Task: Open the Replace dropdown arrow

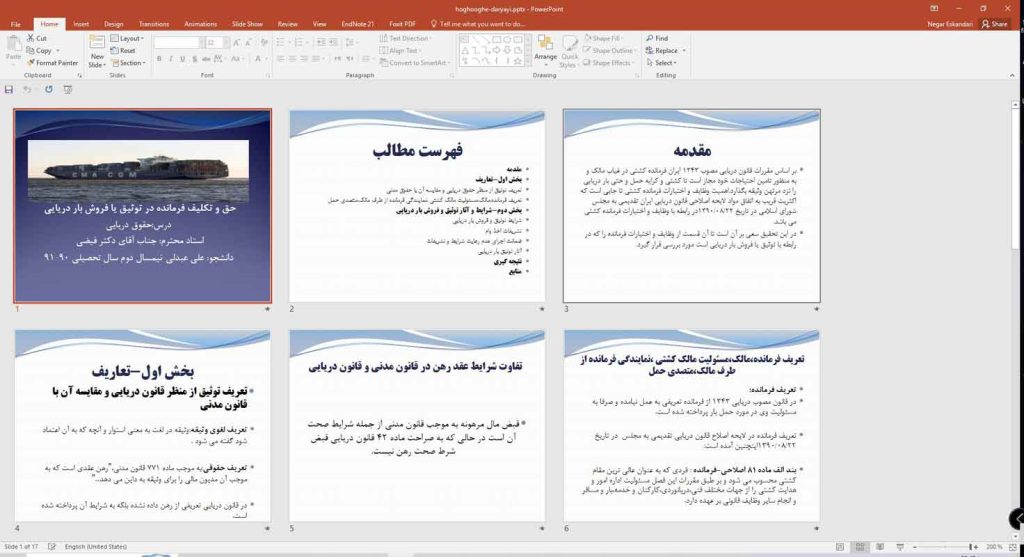Action: pyautogui.click(x=684, y=50)
